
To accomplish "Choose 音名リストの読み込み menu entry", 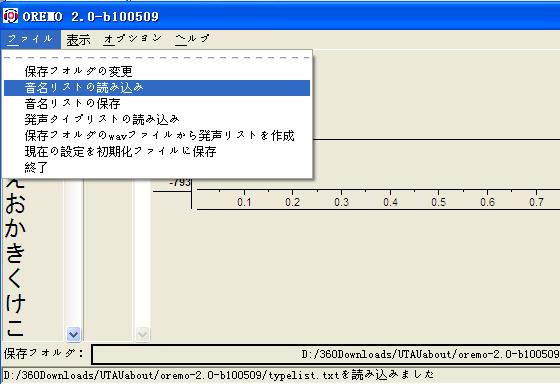I will tap(157, 88).
